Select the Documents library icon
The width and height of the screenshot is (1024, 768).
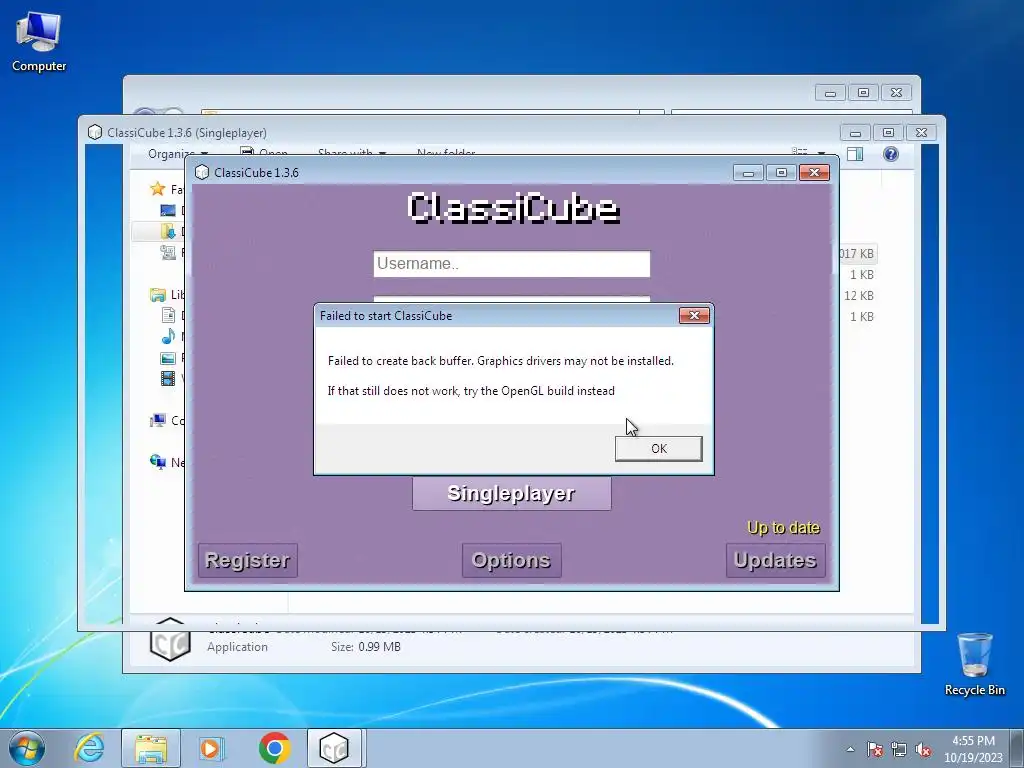click(x=168, y=316)
